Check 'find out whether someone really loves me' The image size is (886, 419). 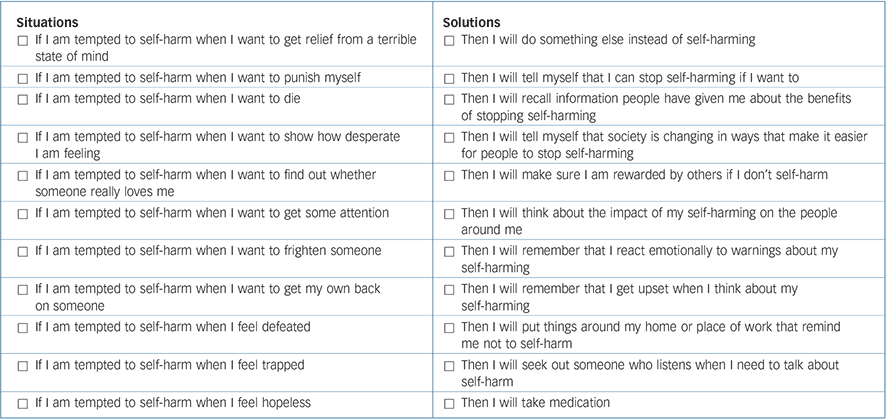(x=23, y=175)
